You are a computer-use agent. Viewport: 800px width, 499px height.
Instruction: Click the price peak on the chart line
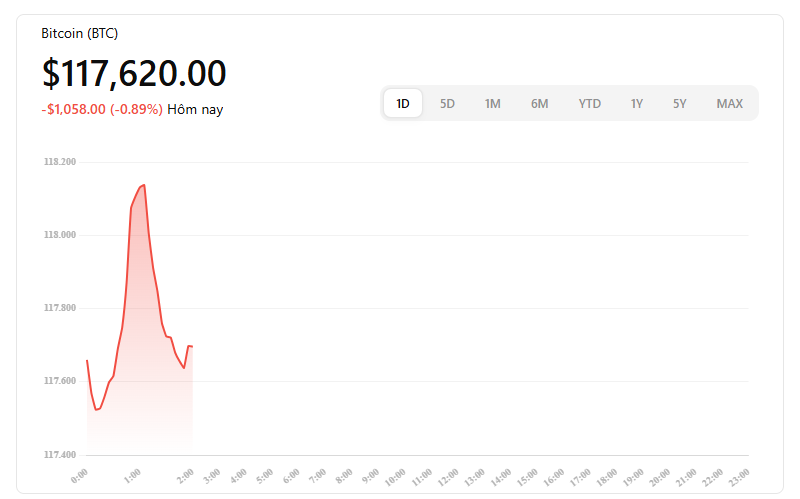pyautogui.click(x=144, y=185)
